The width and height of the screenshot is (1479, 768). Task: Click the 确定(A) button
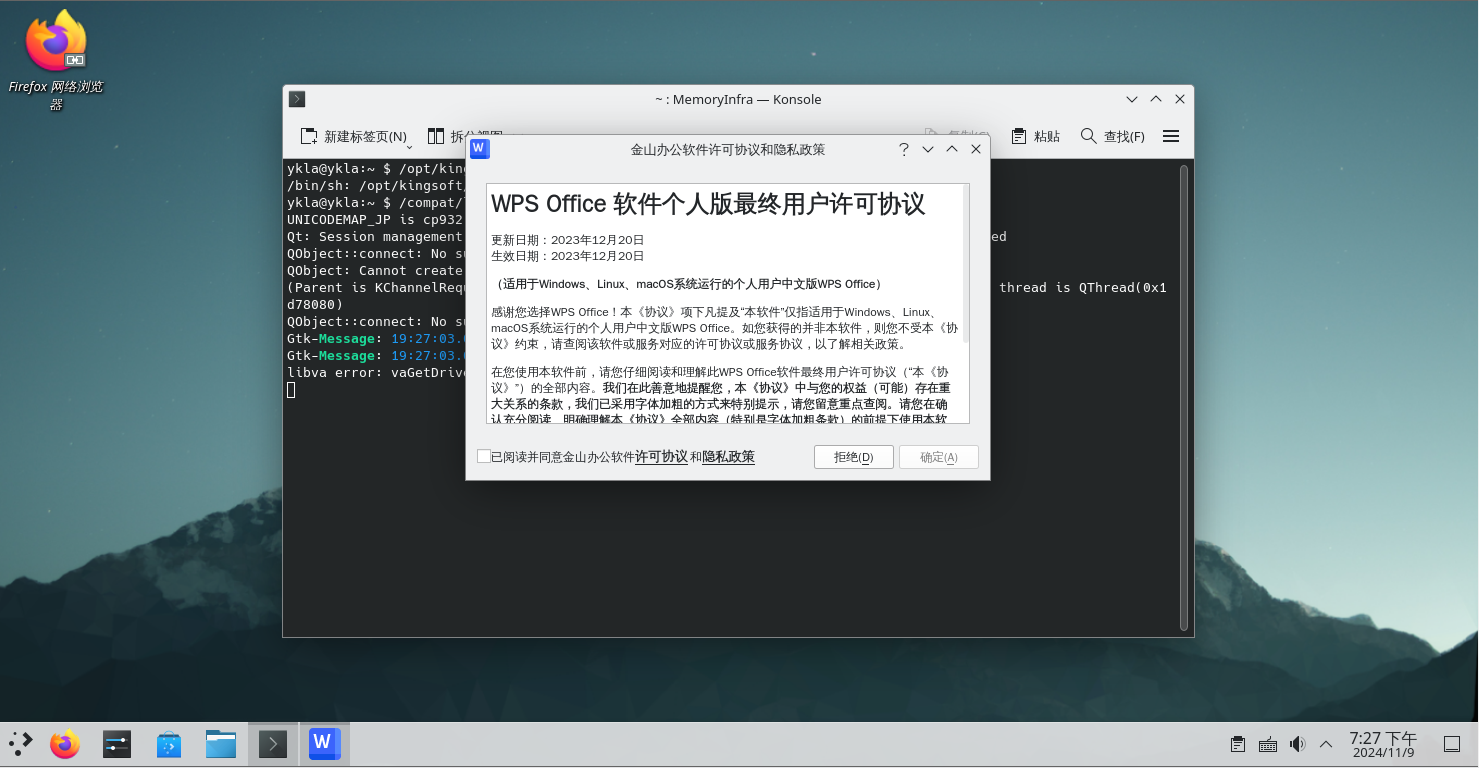click(939, 457)
